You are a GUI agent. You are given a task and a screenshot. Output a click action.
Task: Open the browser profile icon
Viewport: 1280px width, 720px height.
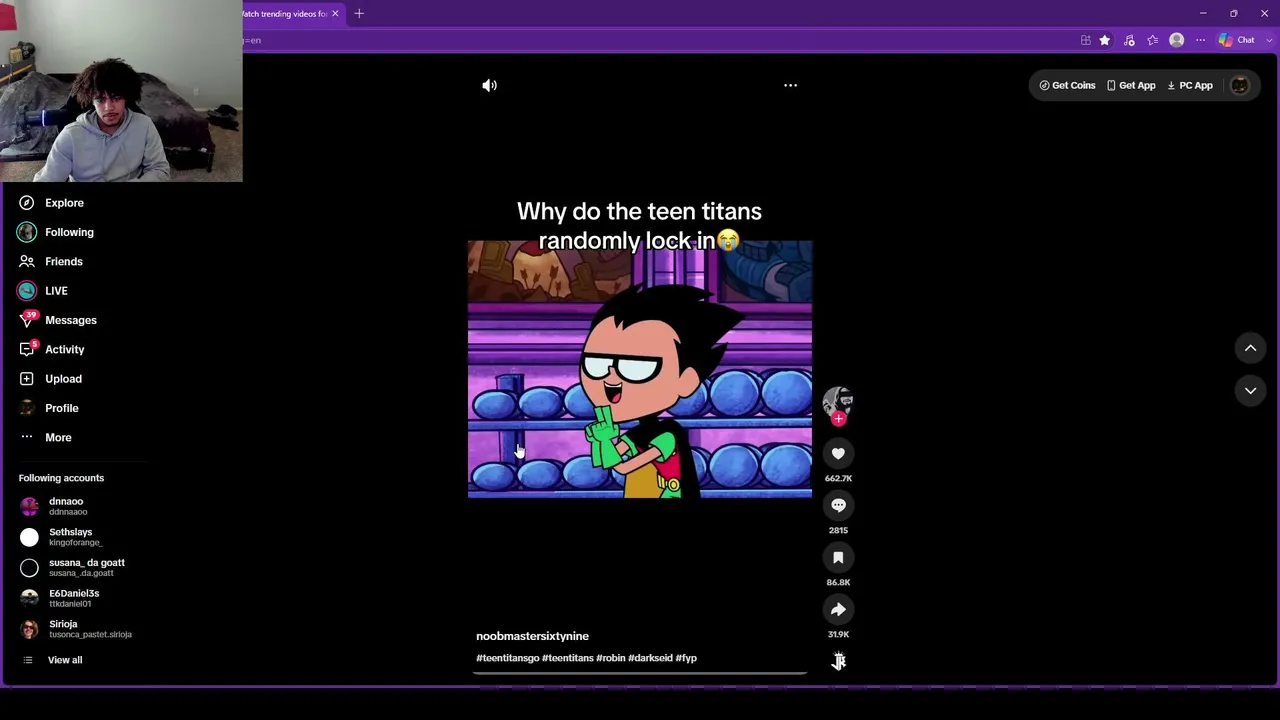coord(1177,40)
